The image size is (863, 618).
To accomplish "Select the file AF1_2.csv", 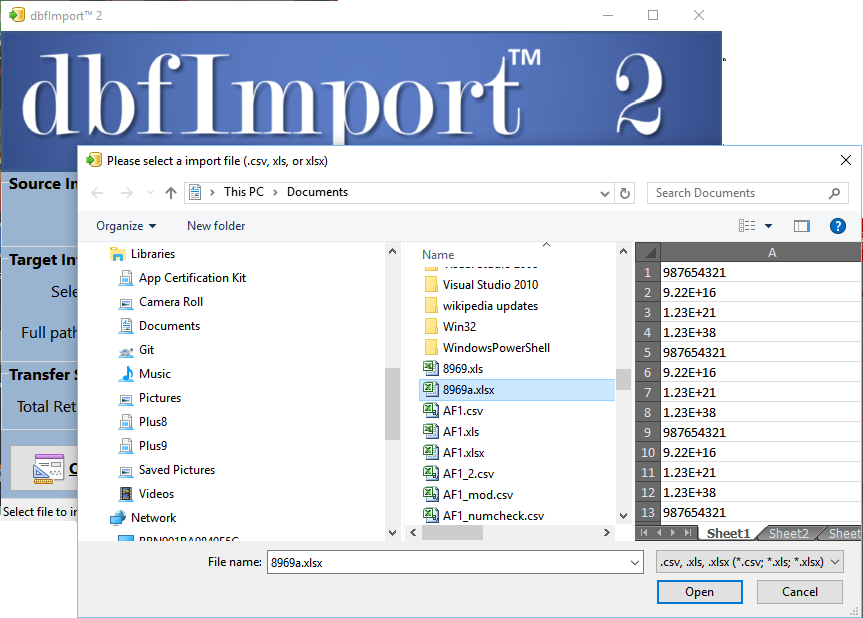I will pos(468,474).
